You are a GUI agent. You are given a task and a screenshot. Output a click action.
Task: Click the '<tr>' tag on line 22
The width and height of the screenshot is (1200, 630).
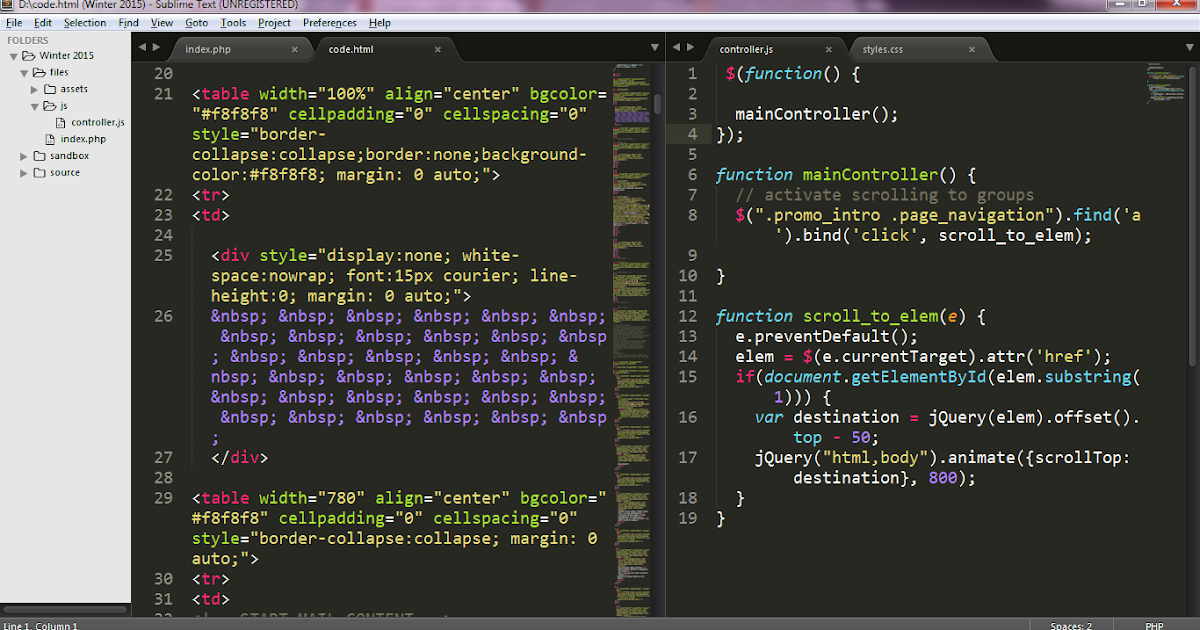[211, 195]
